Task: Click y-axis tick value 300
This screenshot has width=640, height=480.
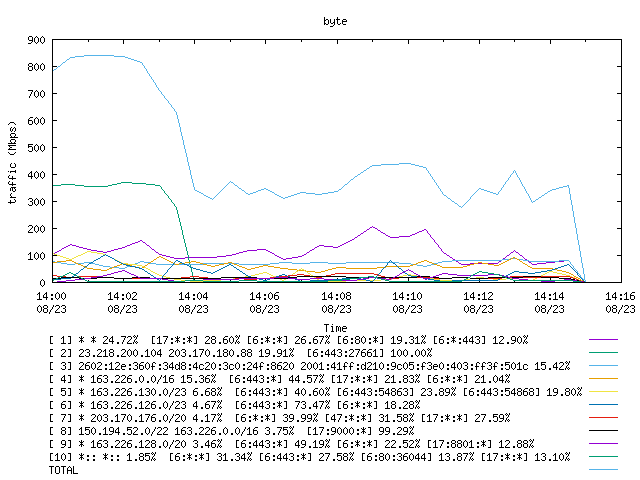Action: point(36,202)
